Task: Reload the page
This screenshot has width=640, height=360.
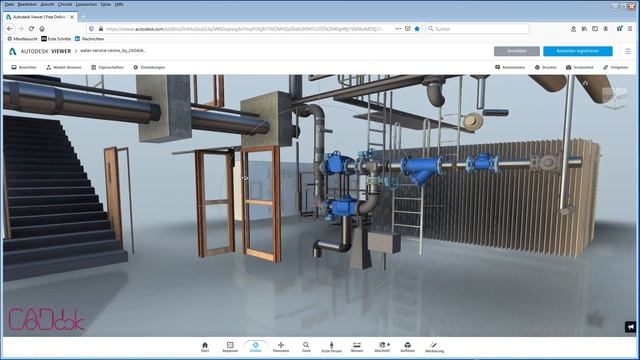Action: pyautogui.click(x=31, y=29)
